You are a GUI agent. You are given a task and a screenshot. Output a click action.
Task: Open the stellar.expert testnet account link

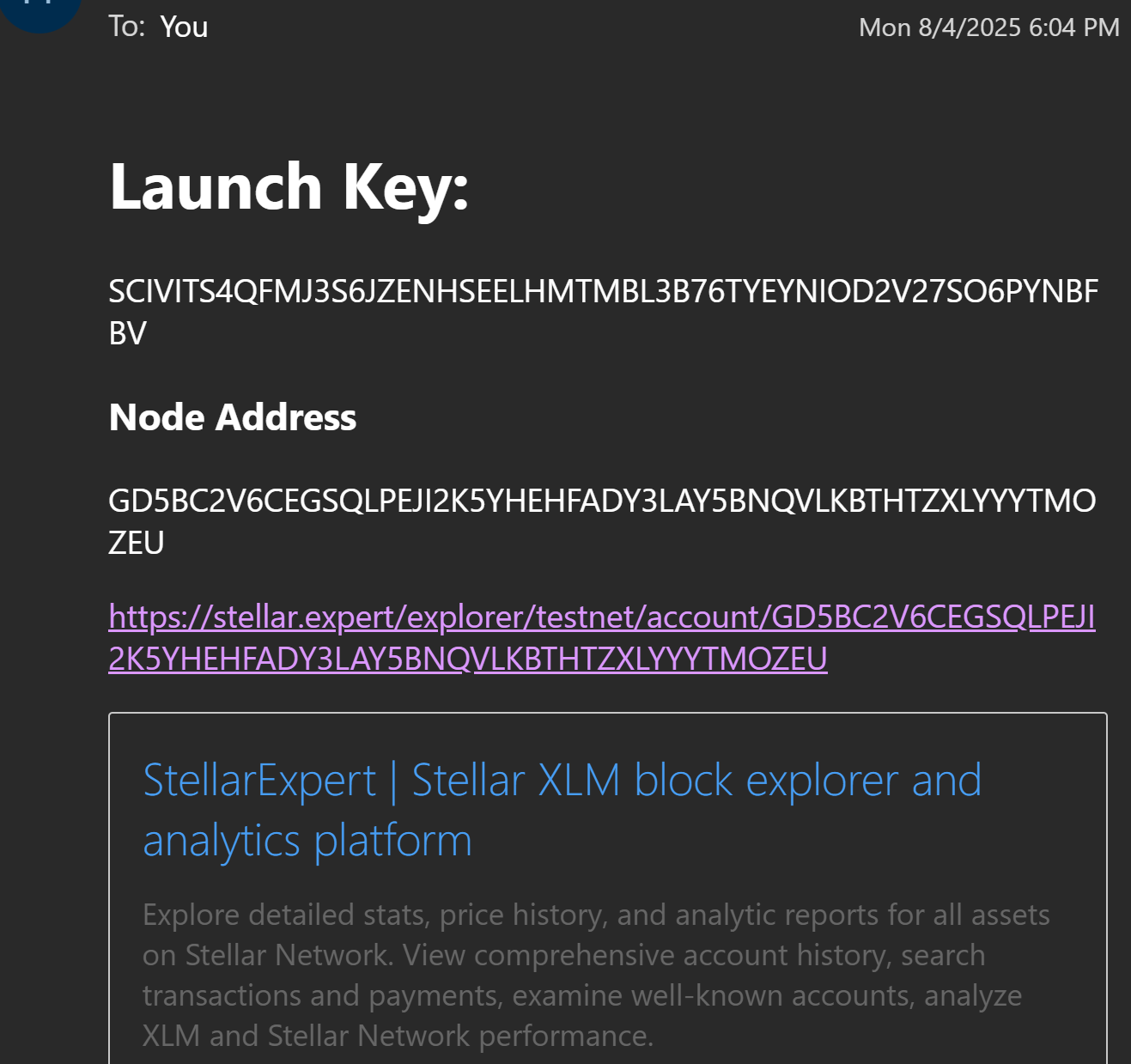tap(601, 617)
